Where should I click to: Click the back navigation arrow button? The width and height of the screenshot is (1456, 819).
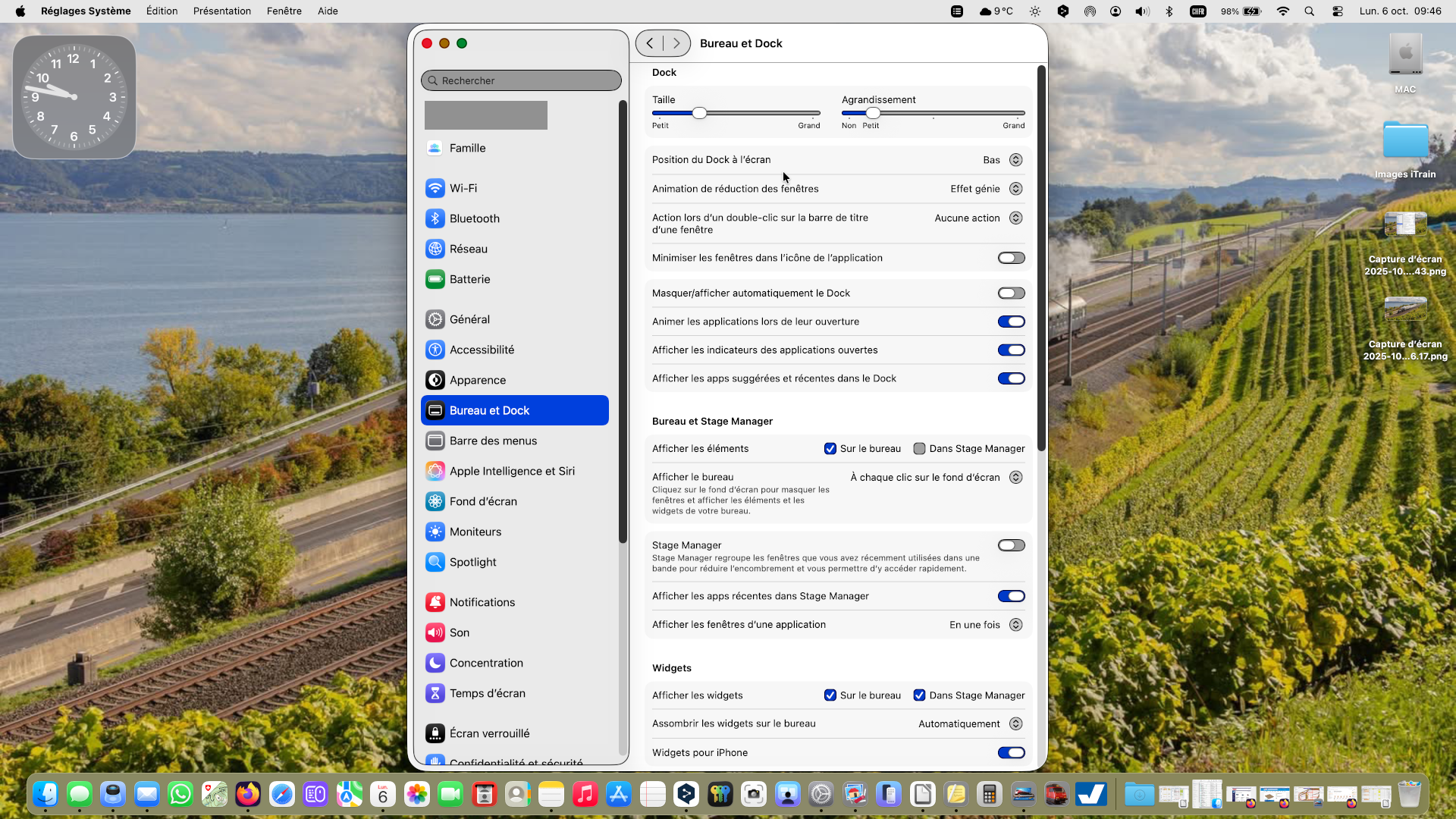(650, 43)
